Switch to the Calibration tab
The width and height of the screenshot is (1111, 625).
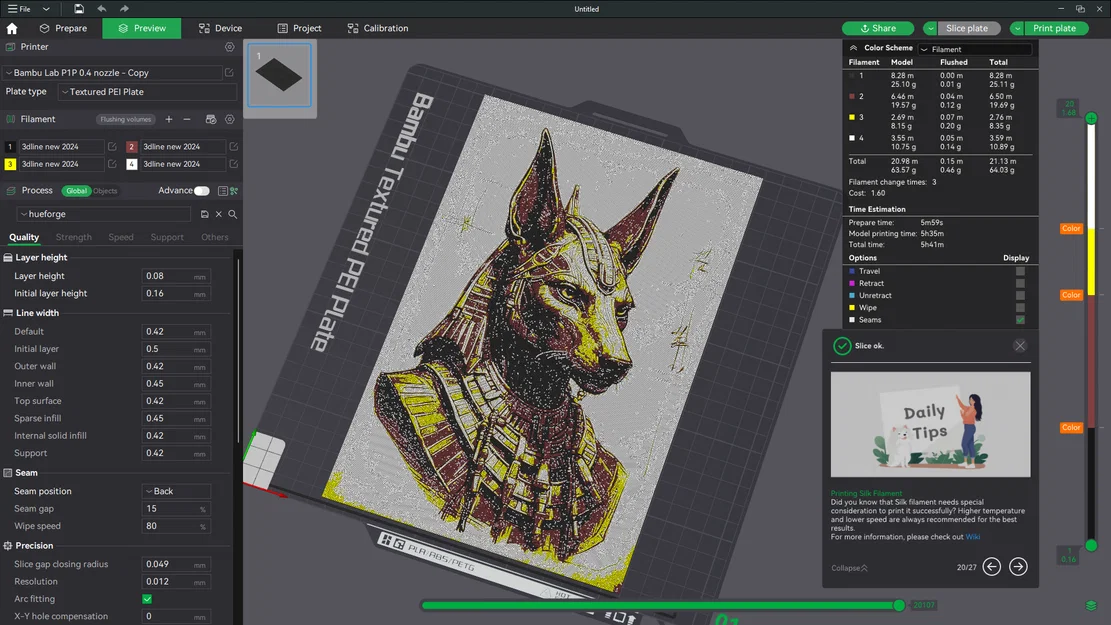(x=378, y=28)
